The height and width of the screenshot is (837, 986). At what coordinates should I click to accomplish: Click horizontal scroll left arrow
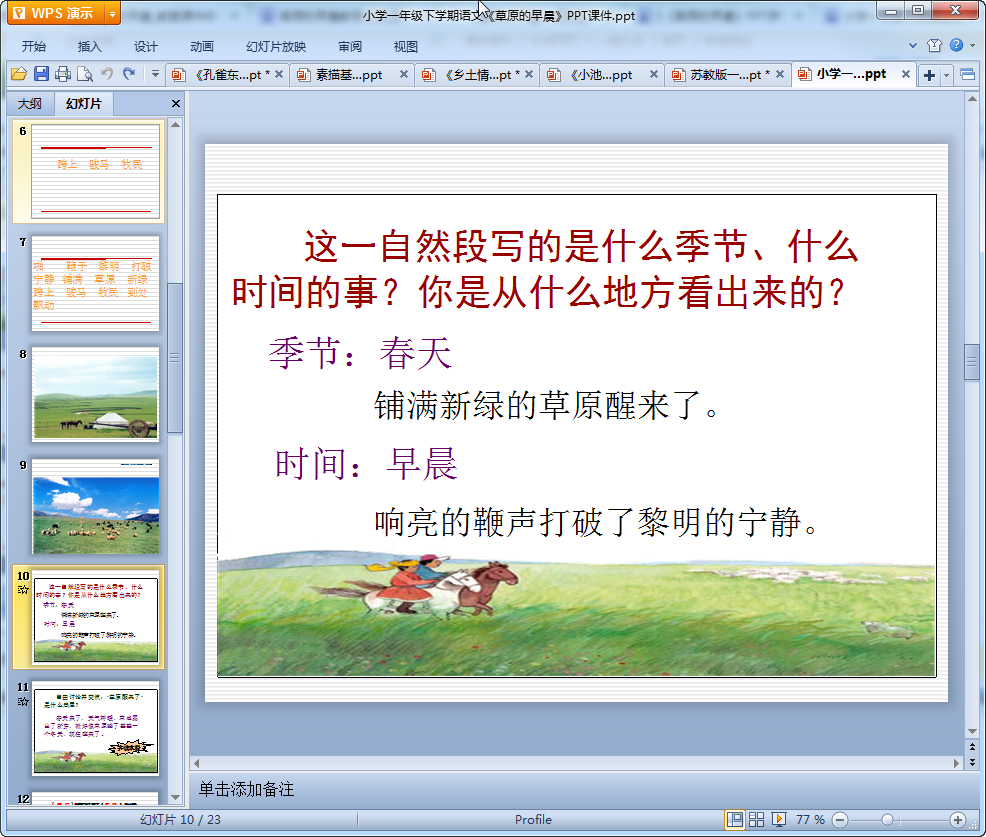point(197,763)
